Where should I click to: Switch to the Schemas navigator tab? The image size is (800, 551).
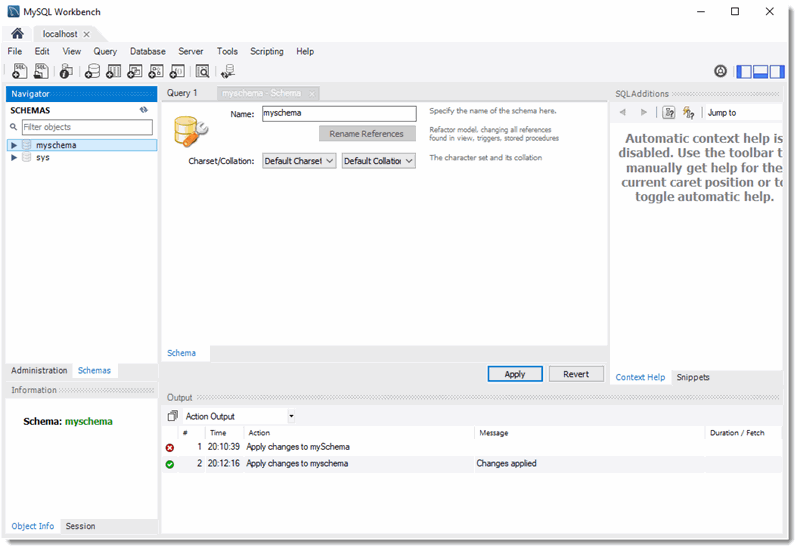tap(94, 370)
